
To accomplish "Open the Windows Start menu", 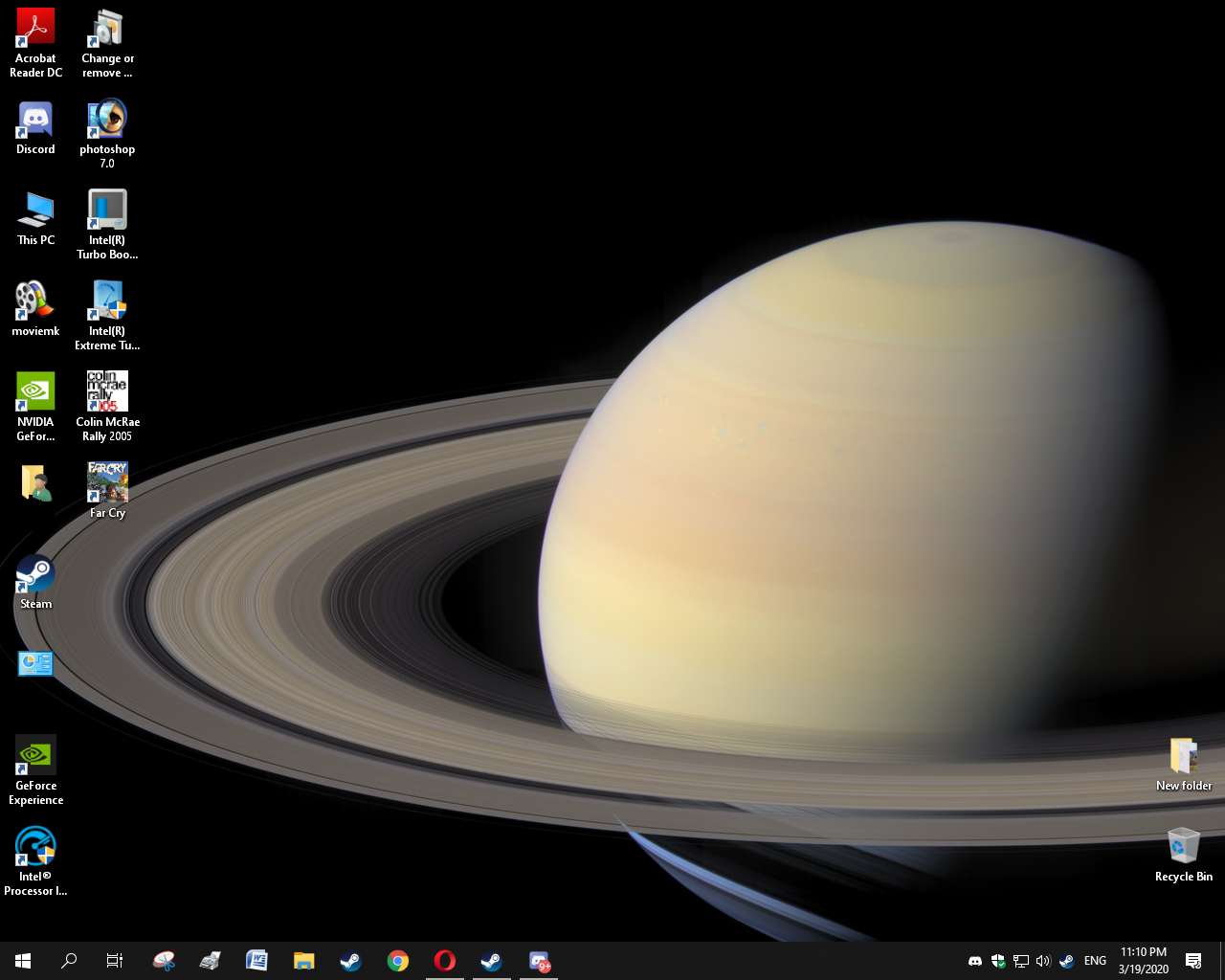I will click(23, 961).
